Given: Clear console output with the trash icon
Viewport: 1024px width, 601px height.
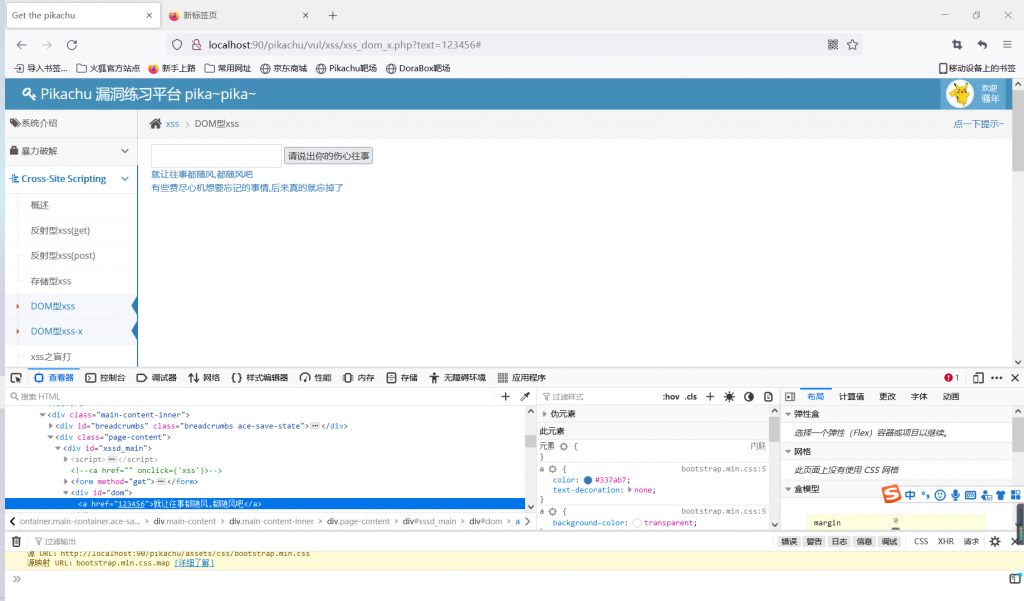Looking at the screenshot, I should (x=16, y=541).
